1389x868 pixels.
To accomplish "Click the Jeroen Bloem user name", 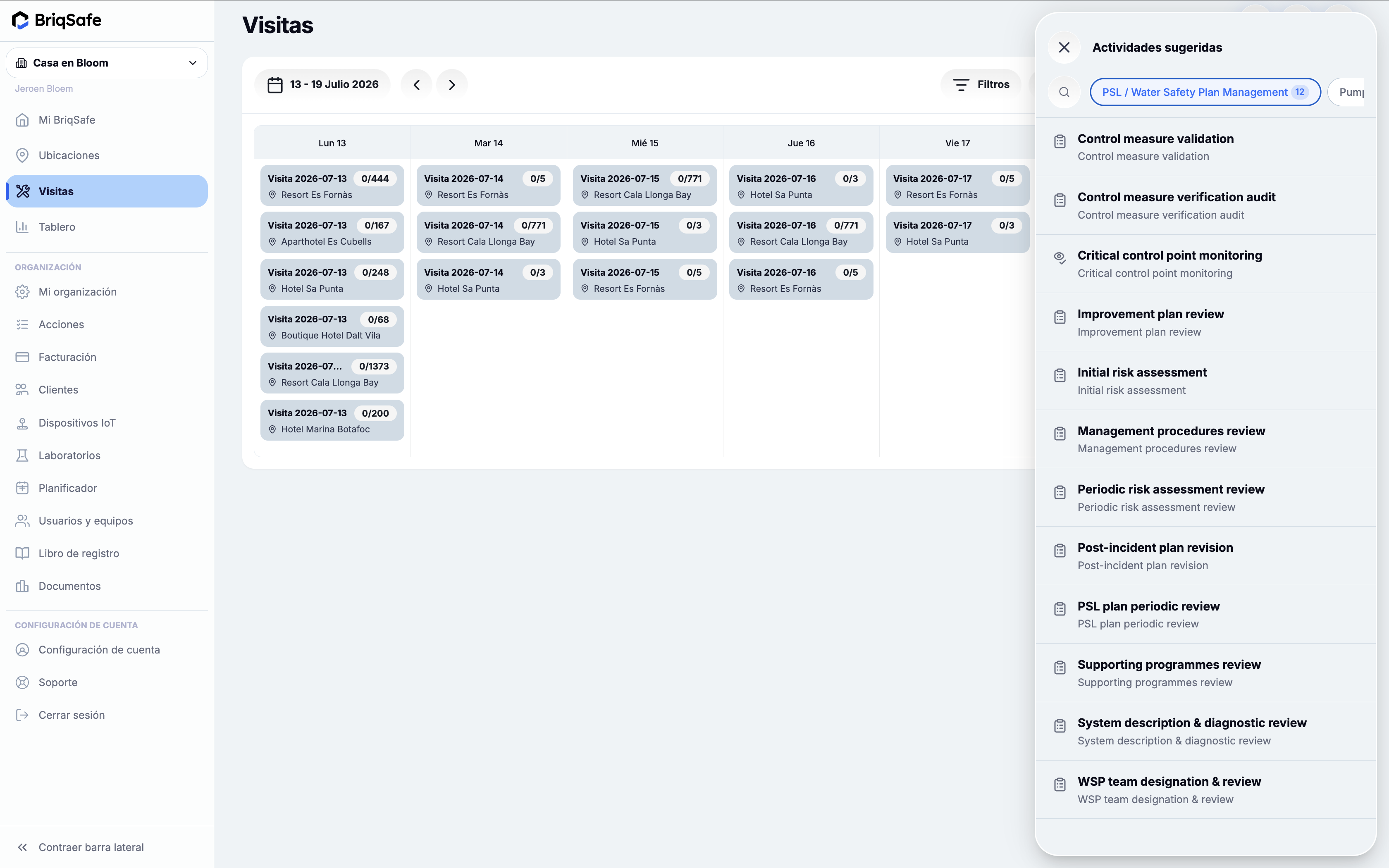I will [44, 88].
